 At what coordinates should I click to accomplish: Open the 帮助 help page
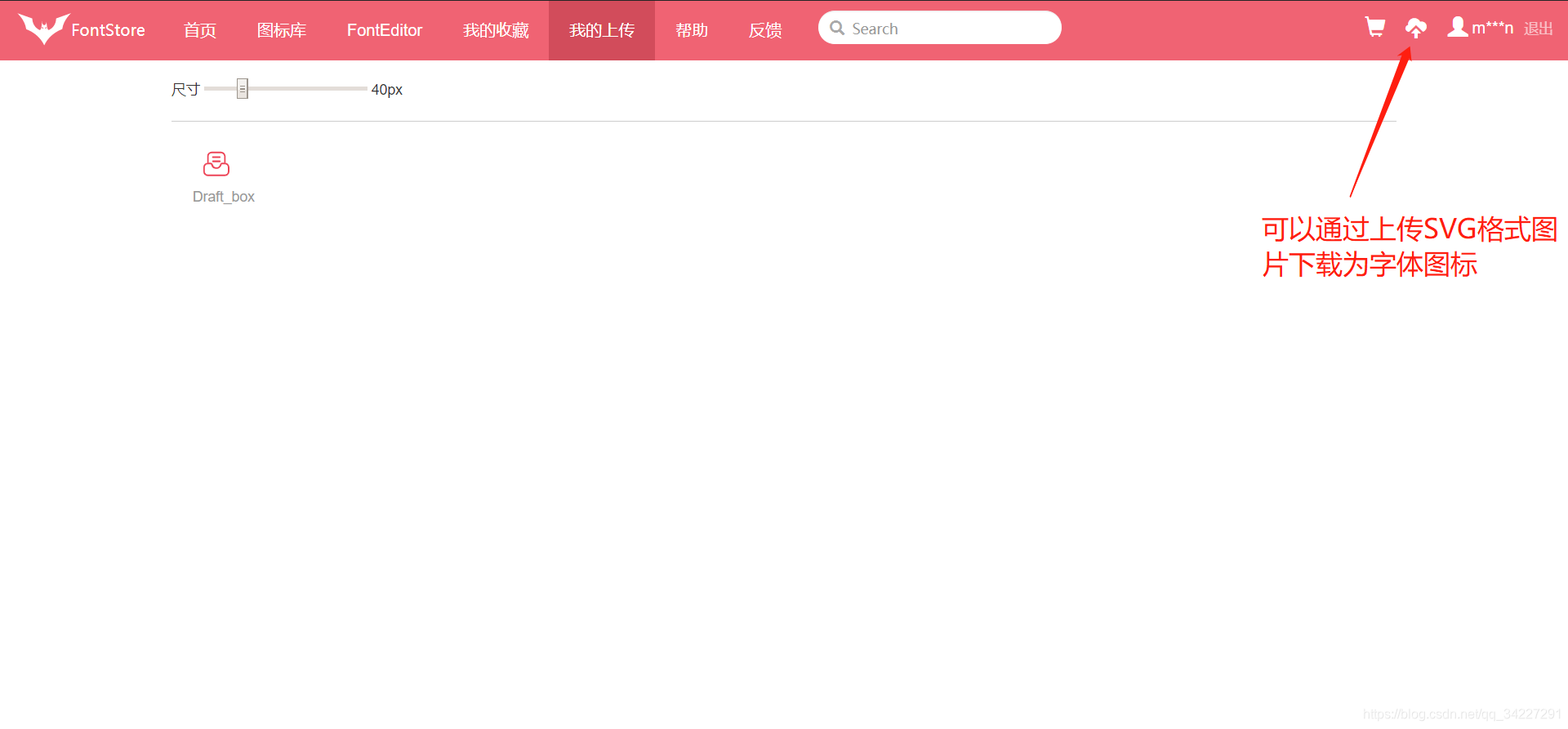click(692, 30)
